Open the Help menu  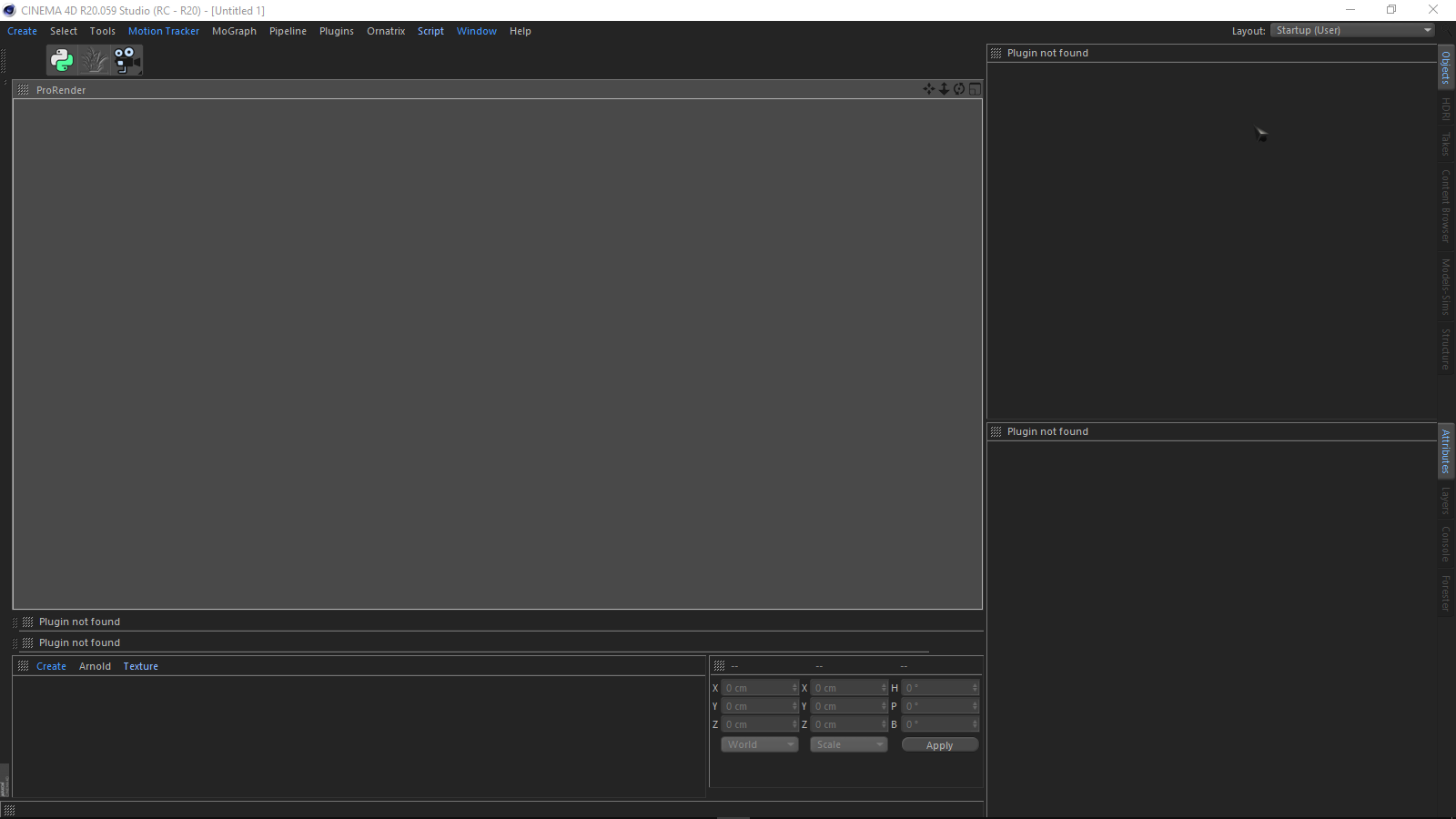click(521, 31)
